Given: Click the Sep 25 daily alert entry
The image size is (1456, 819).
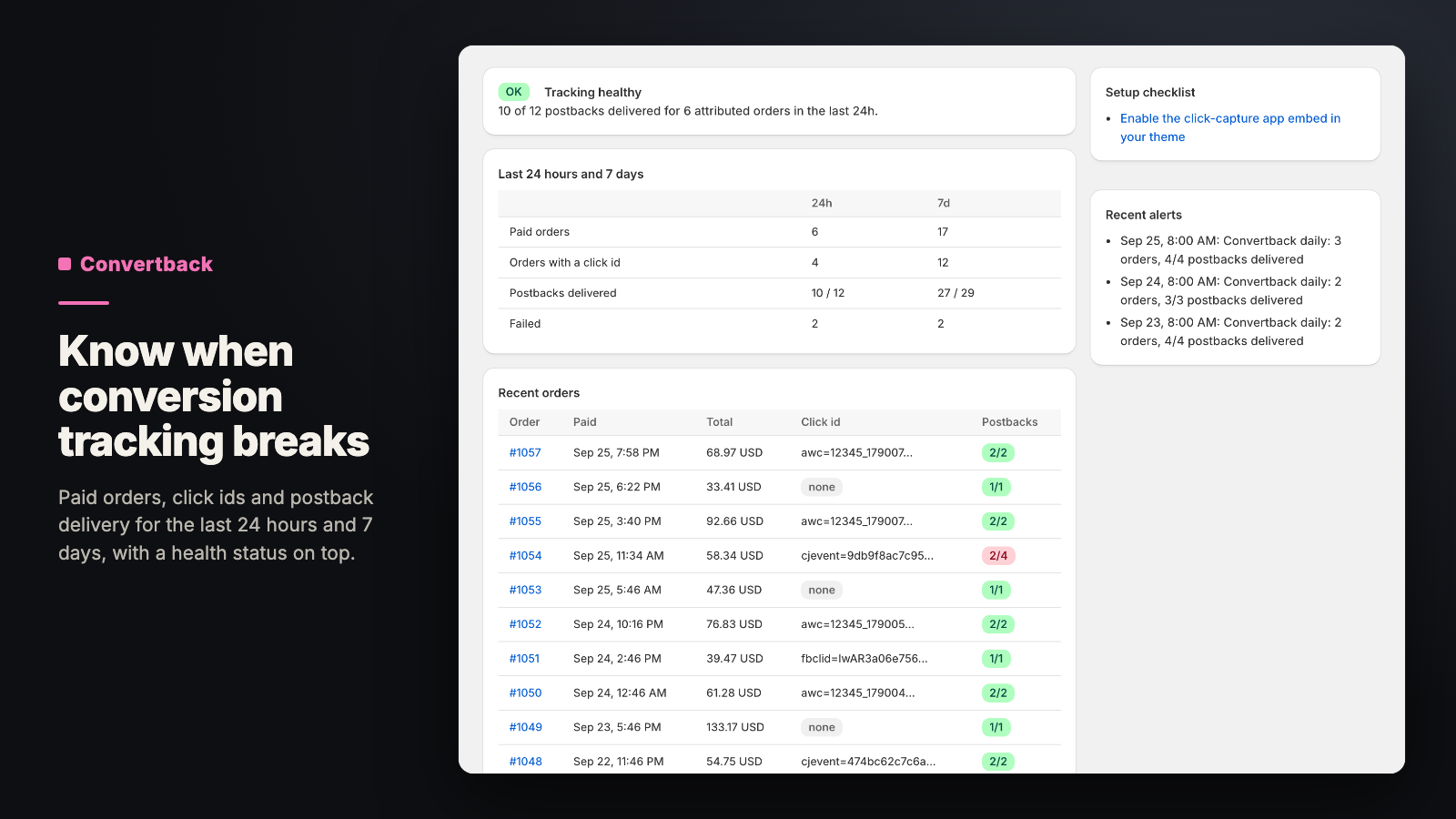Looking at the screenshot, I should pyautogui.click(x=1230, y=250).
